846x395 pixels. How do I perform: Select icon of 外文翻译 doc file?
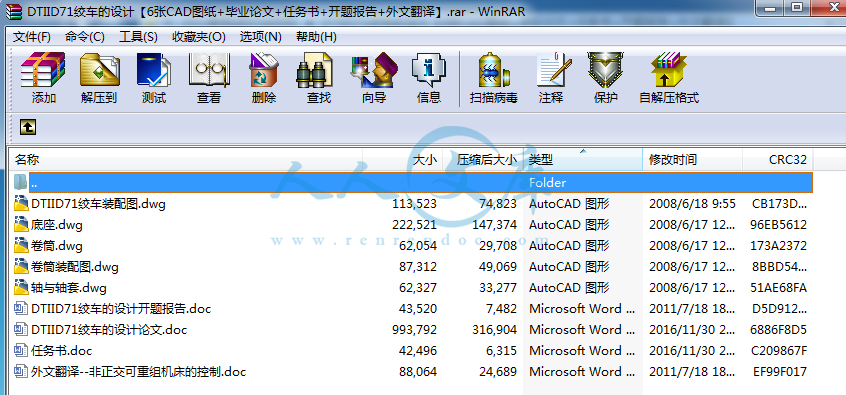pyautogui.click(x=21, y=372)
